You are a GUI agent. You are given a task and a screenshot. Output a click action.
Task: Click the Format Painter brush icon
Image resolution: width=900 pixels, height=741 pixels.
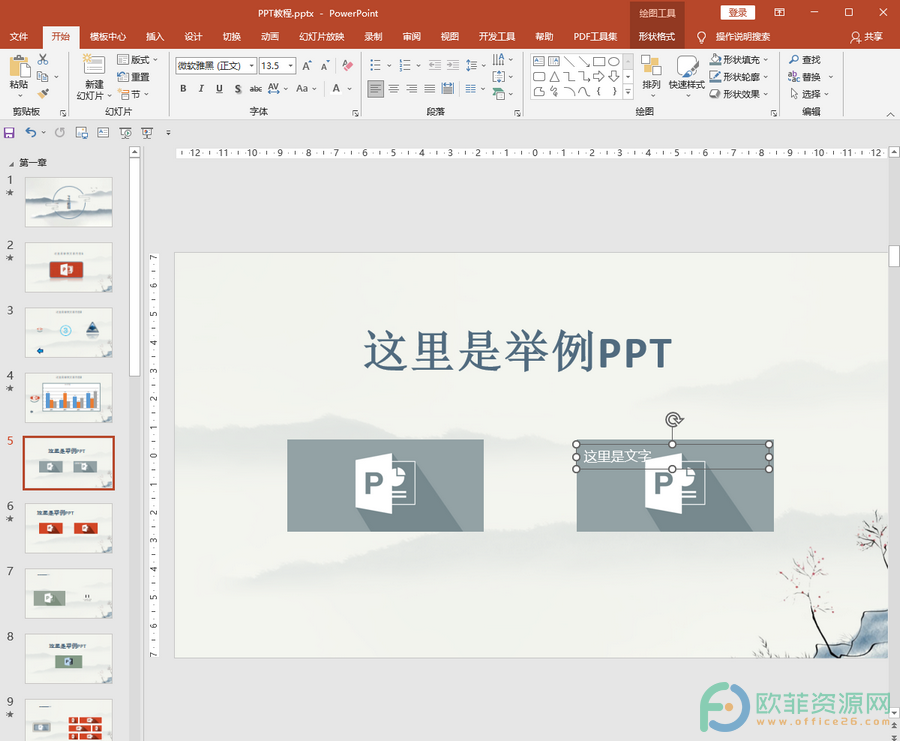43,93
